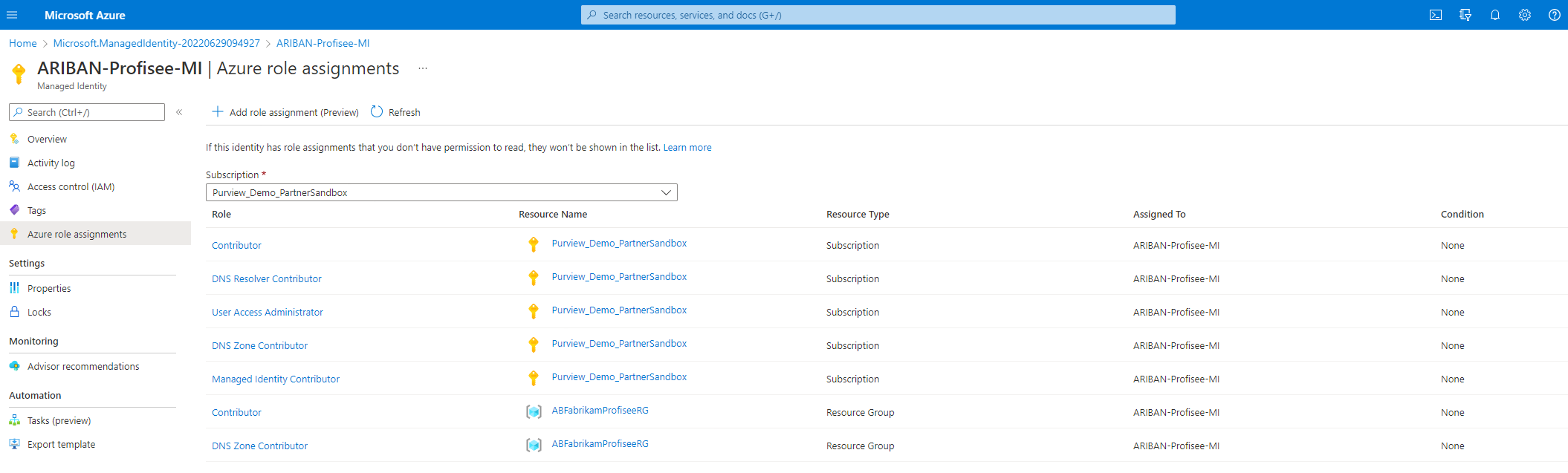
Task: Open the portal hamburger menu
Action: 12,15
